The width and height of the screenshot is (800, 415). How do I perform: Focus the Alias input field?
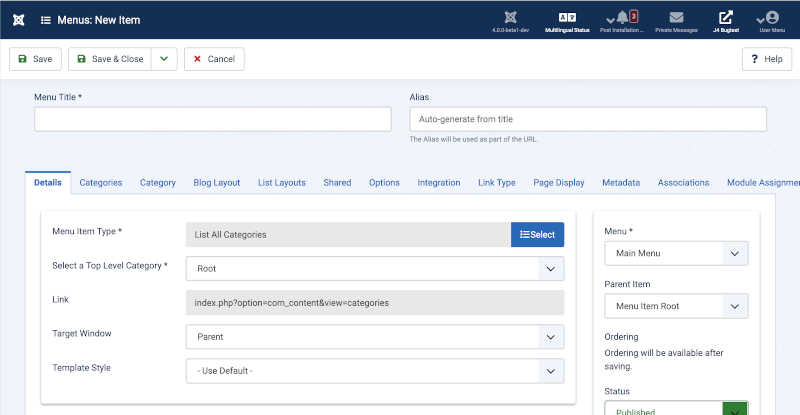coord(588,119)
